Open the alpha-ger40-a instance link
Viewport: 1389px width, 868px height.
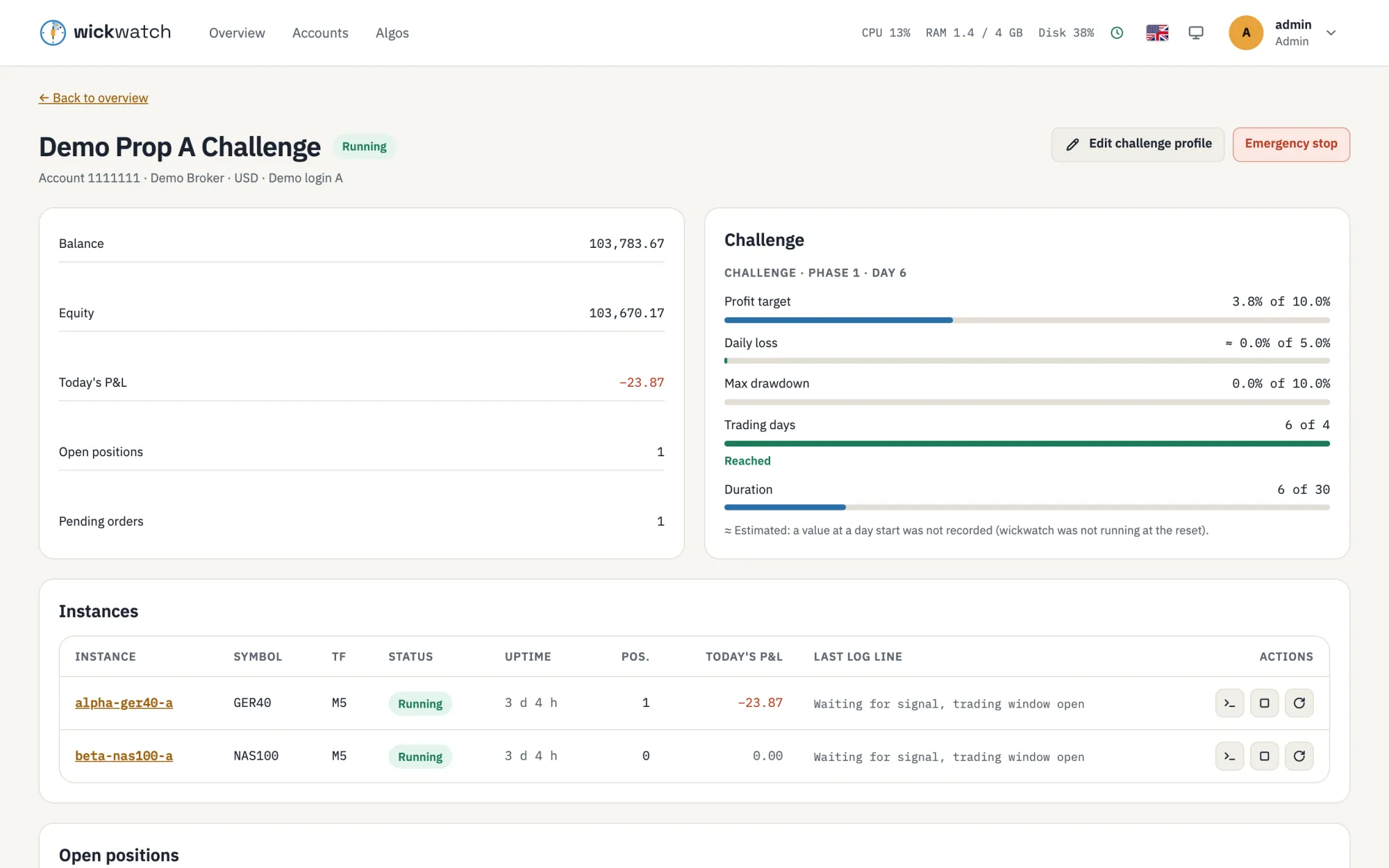pyautogui.click(x=124, y=703)
